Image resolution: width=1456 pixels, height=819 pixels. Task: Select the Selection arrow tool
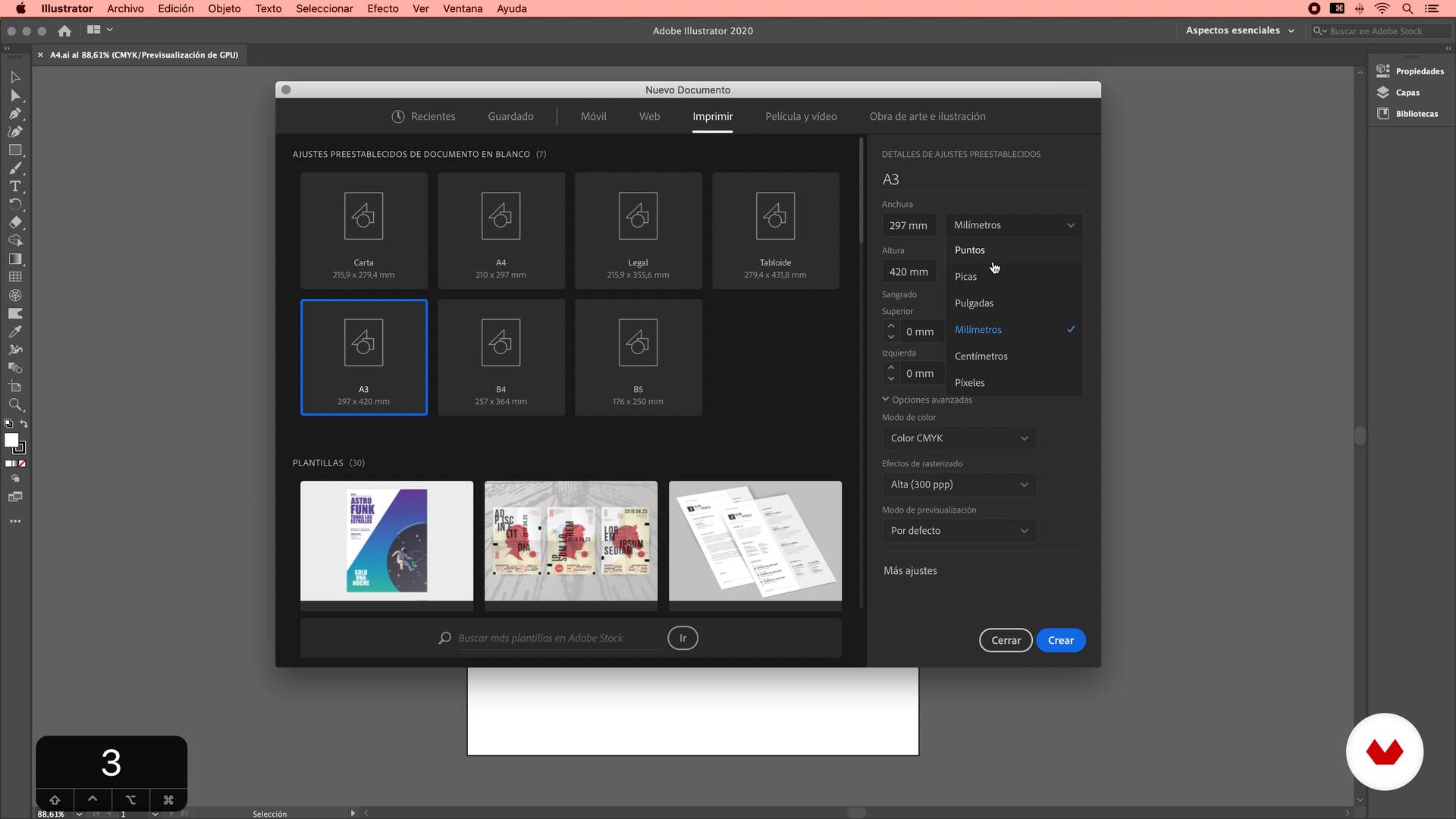click(15, 77)
